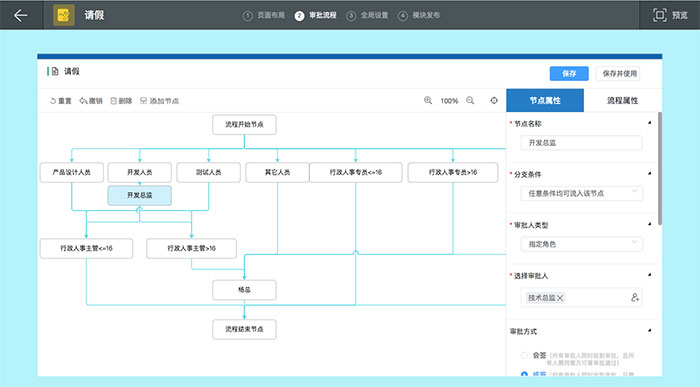700x387 pixels.
Task: Click the 添加节点 add node toolbar item
Action: [159, 101]
